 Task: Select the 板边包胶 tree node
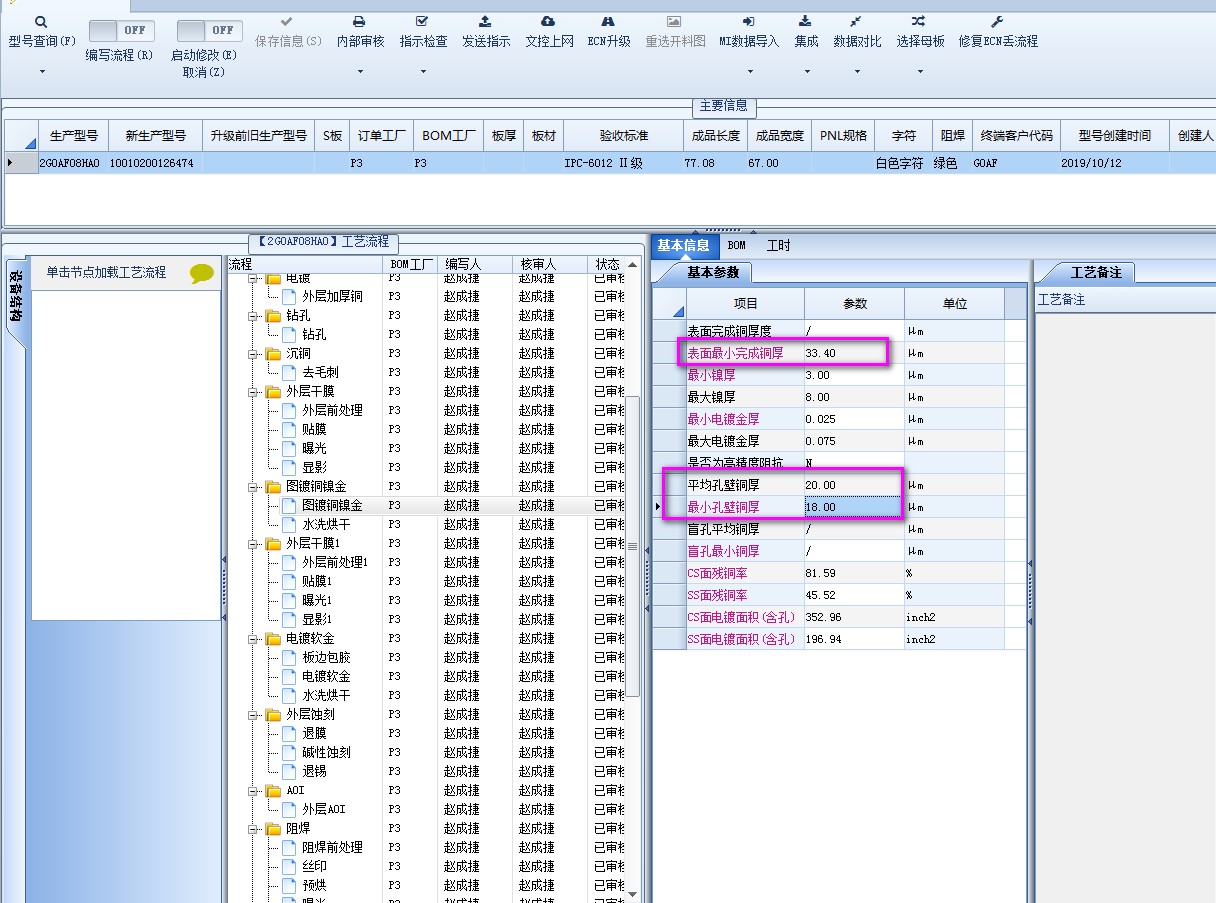326,657
